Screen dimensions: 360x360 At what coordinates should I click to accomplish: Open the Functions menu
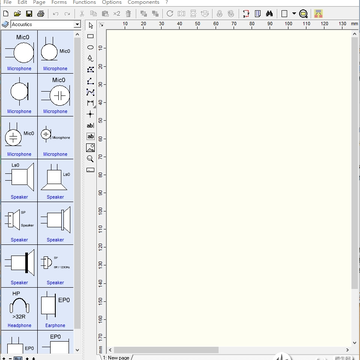pos(84,2)
